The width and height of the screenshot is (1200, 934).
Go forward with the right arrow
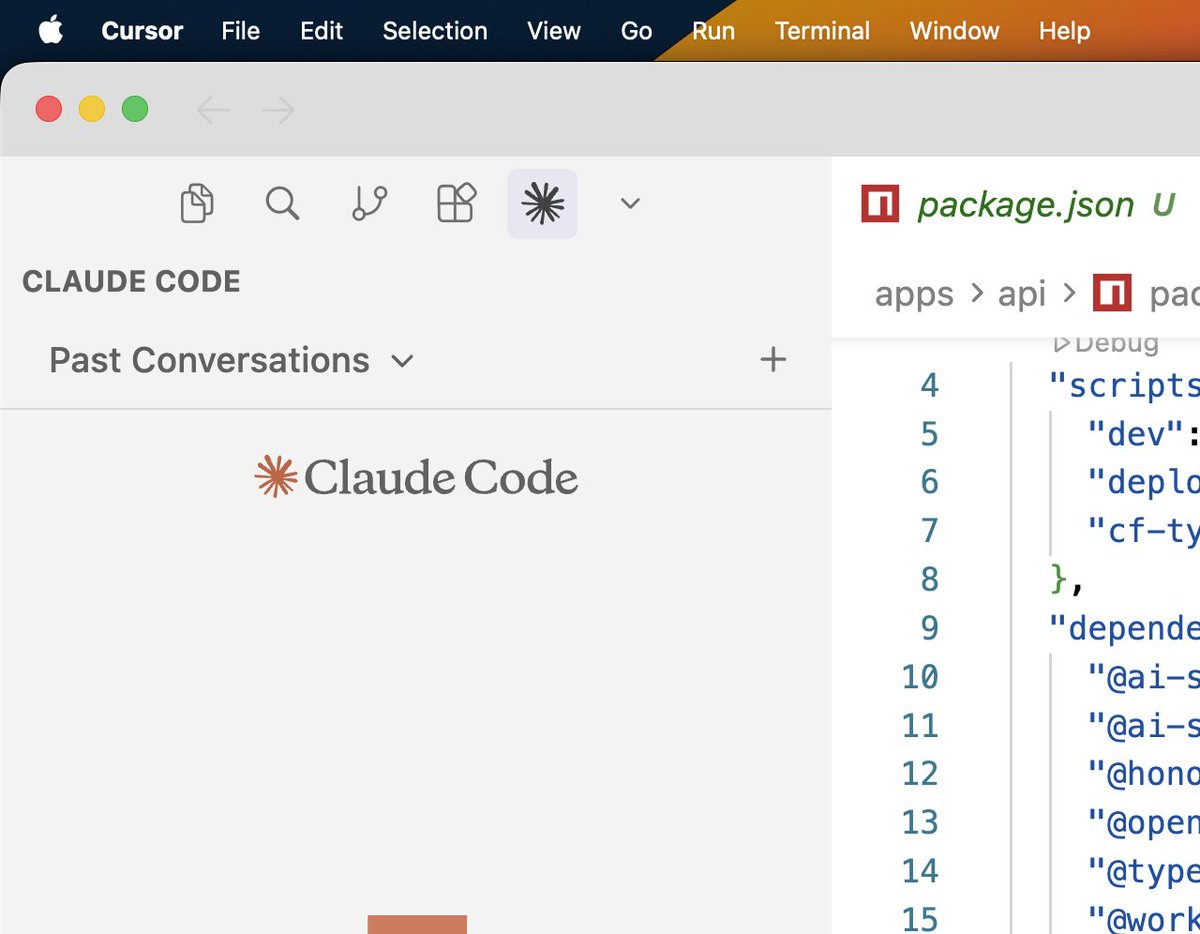click(277, 110)
